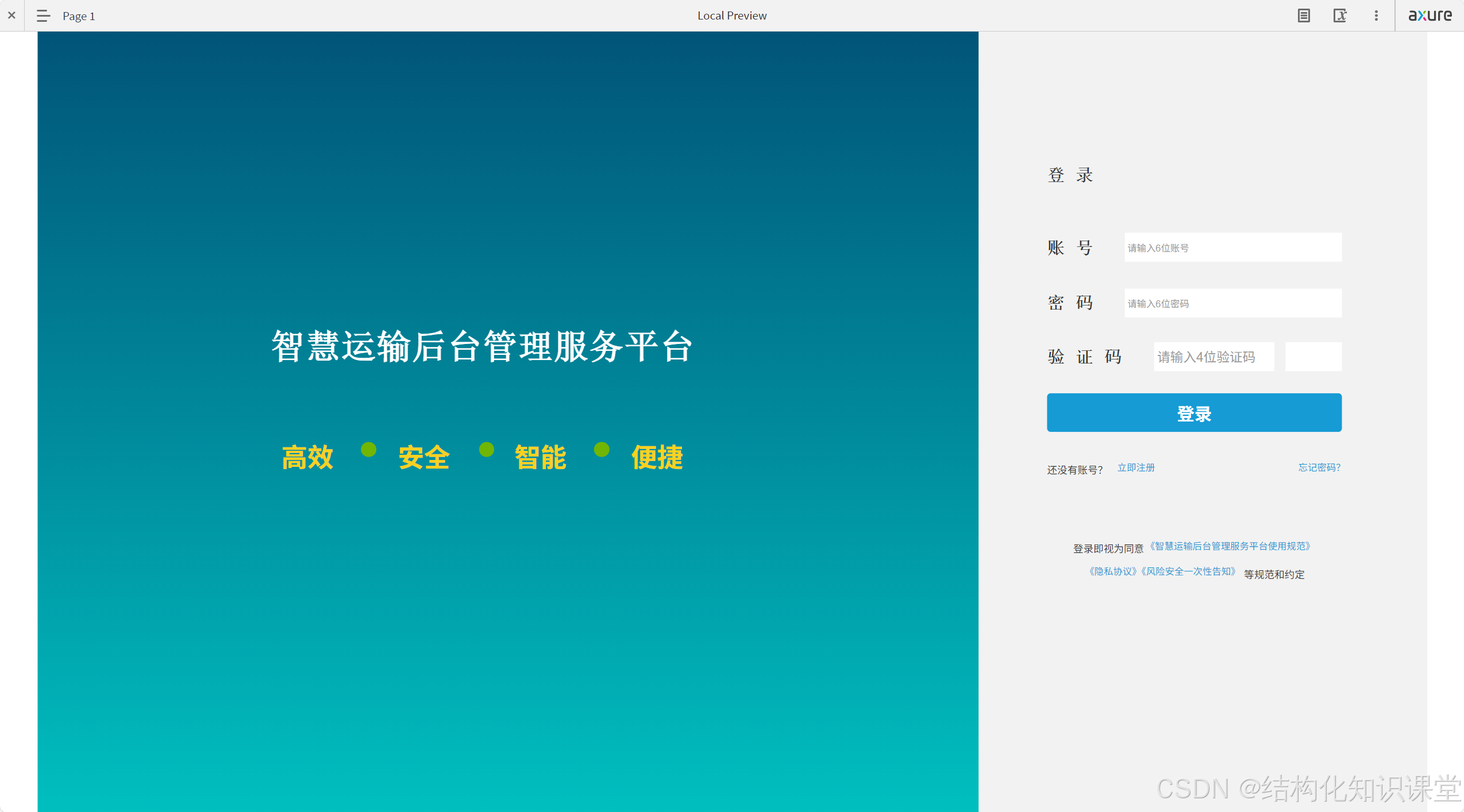
Task: Select the Page 1 title
Action: tap(79, 16)
